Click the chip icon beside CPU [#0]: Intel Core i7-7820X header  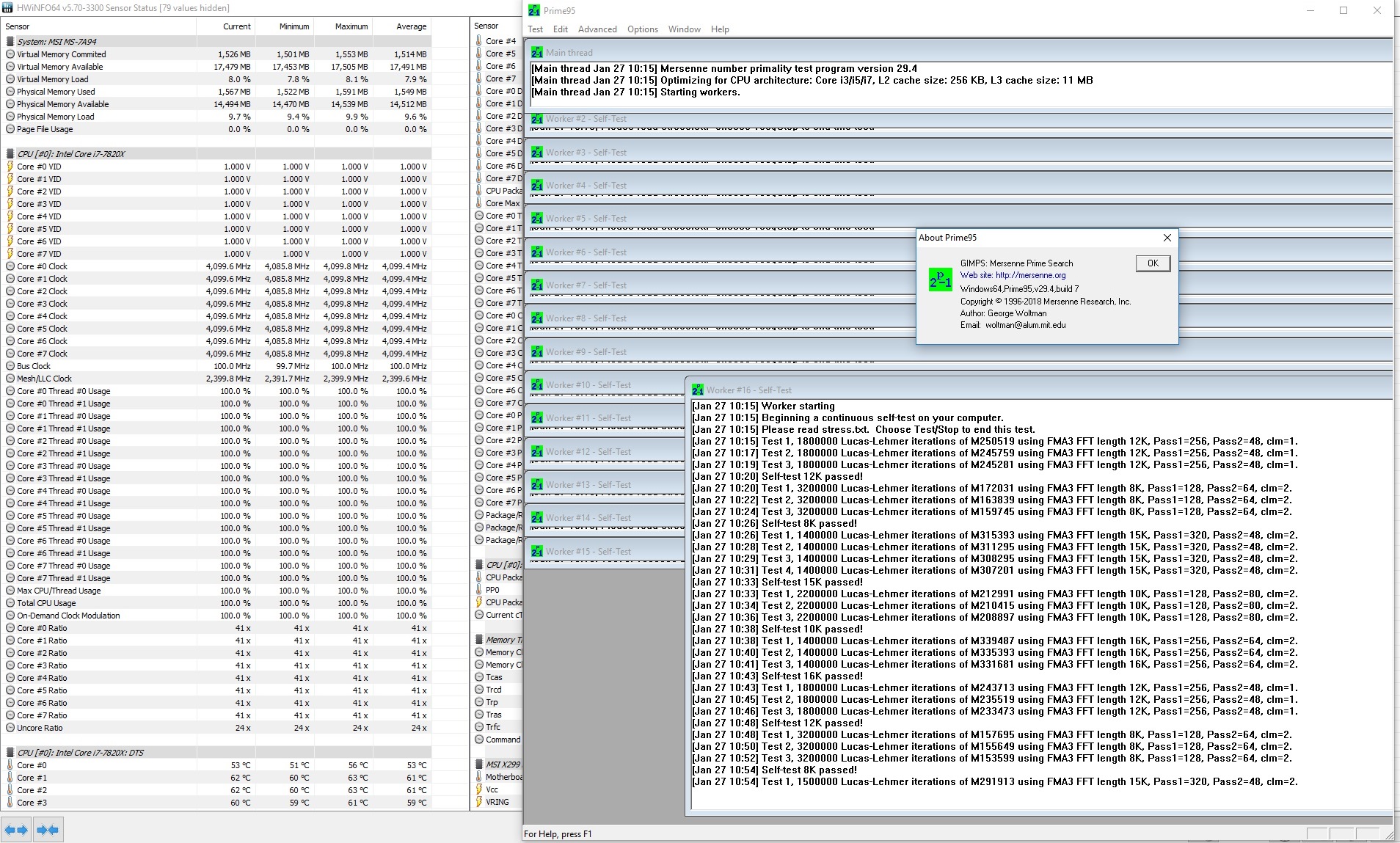pyautogui.click(x=10, y=154)
